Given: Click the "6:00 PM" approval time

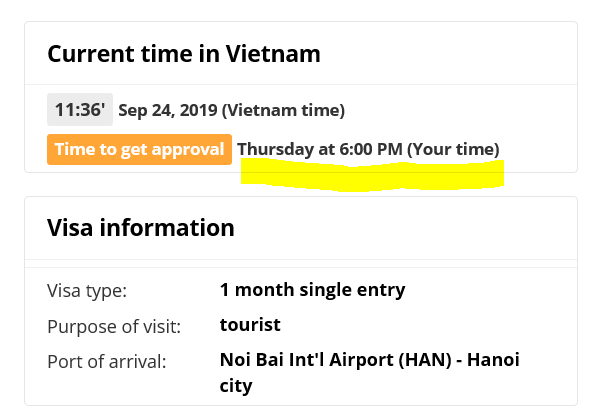Looking at the screenshot, I should coord(371,150).
